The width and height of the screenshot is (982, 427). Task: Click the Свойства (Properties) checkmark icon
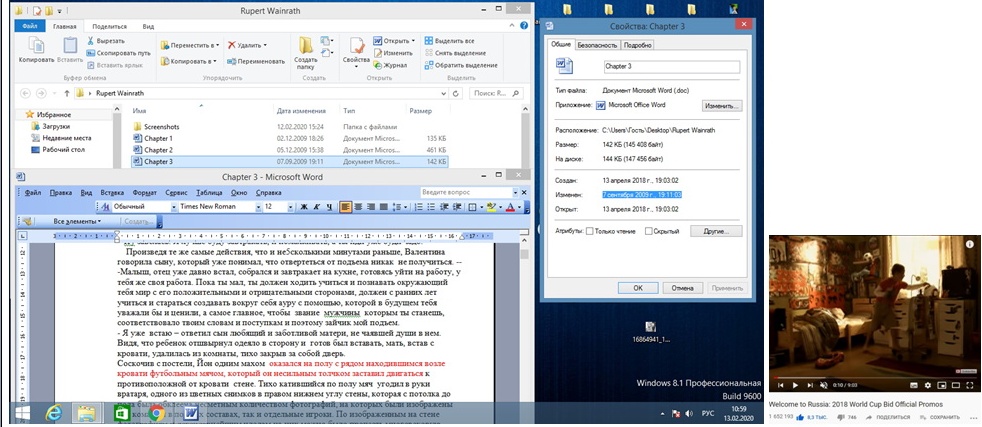[356, 46]
